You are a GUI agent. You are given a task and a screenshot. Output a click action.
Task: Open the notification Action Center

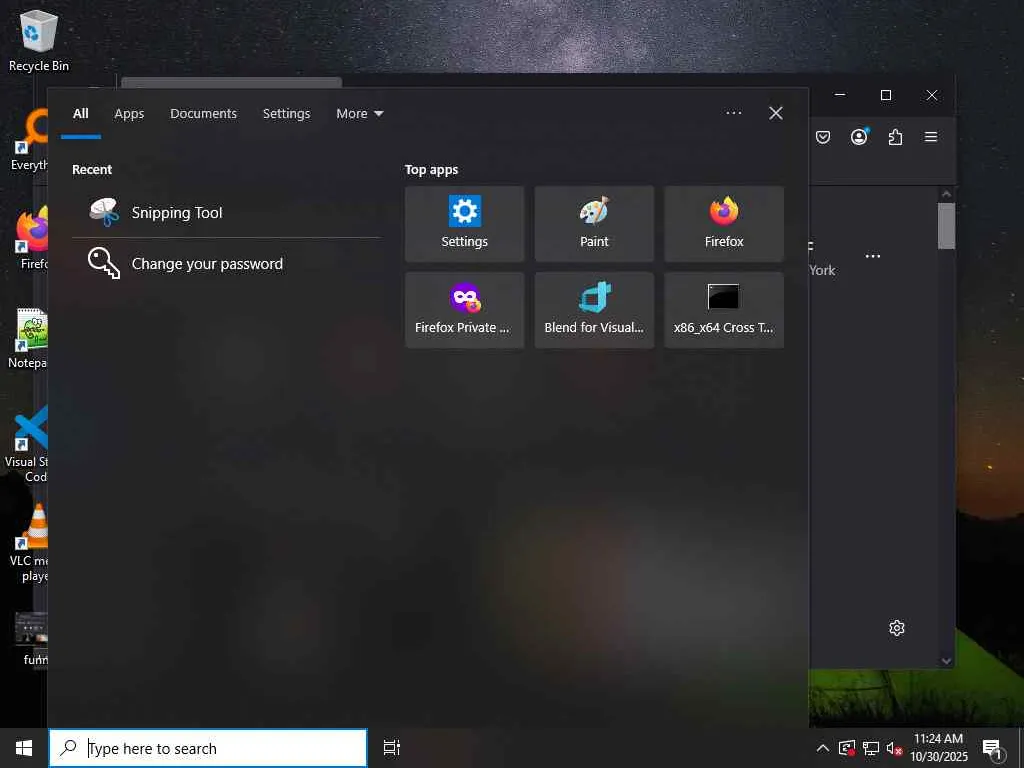[993, 748]
